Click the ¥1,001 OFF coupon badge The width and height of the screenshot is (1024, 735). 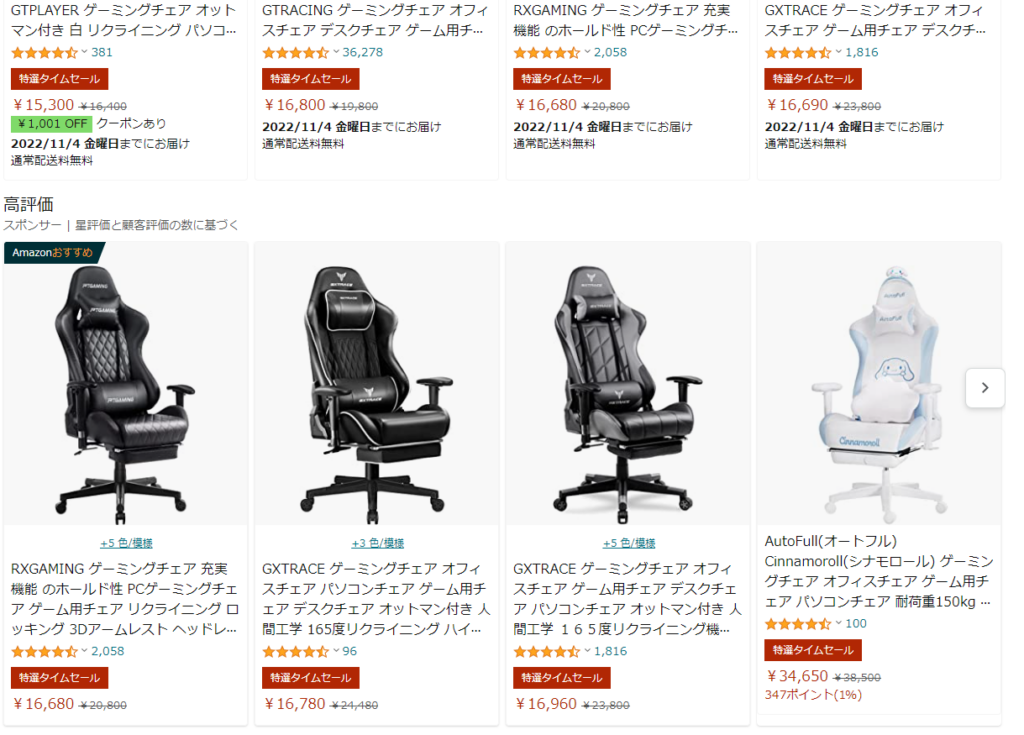coord(52,123)
